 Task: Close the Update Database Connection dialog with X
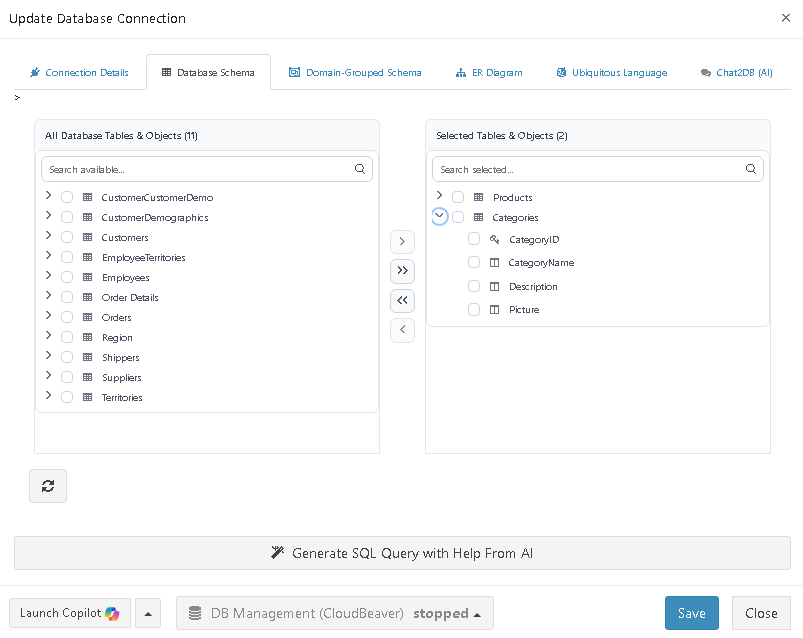(786, 18)
